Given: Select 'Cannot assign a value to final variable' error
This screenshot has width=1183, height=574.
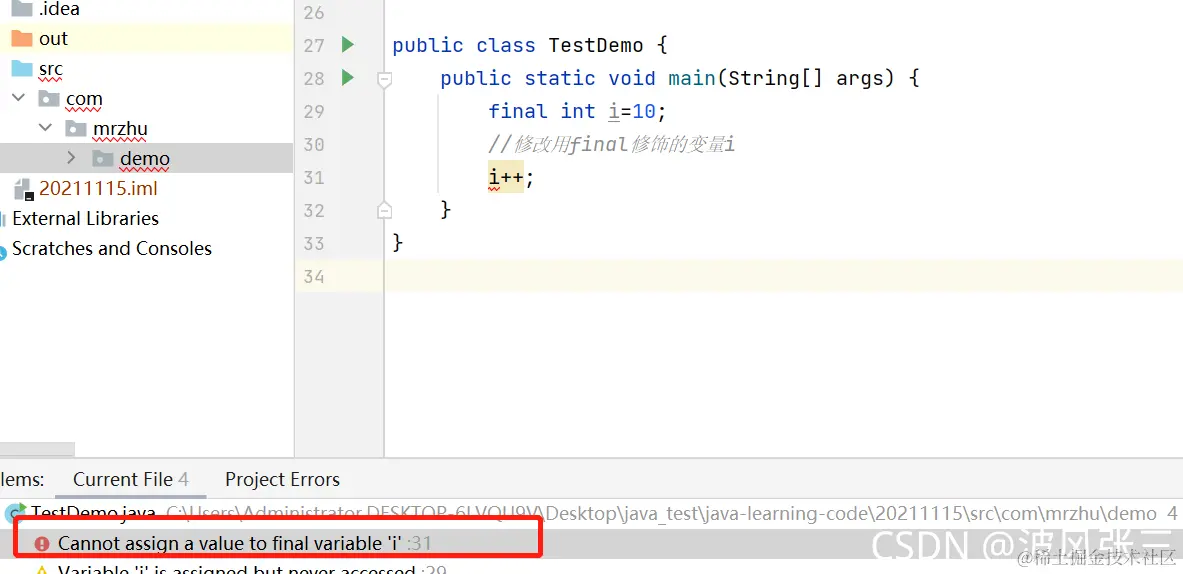Looking at the screenshot, I should pos(592,543).
